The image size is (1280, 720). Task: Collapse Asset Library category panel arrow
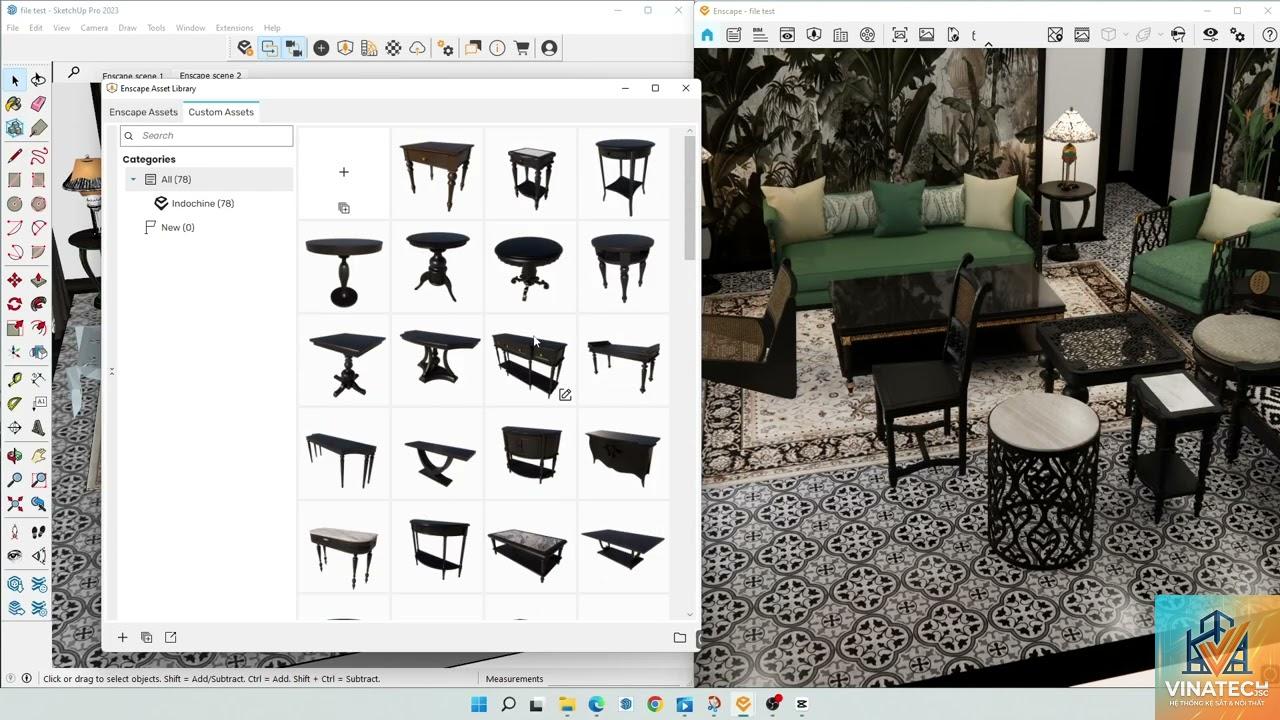pos(112,372)
